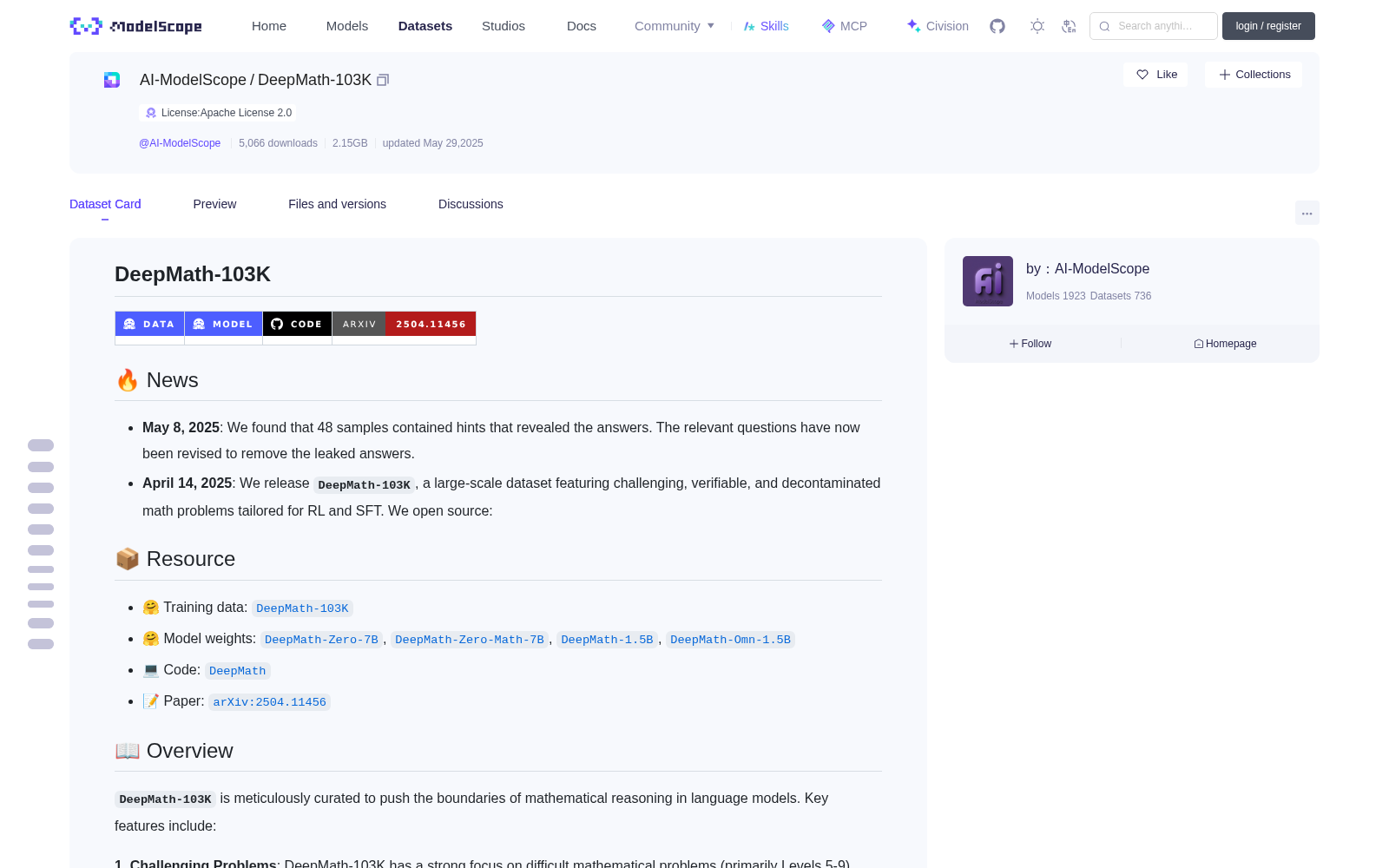Open the ModelScope logo homepage
Viewport: 1389px width, 868px height.
click(136, 26)
